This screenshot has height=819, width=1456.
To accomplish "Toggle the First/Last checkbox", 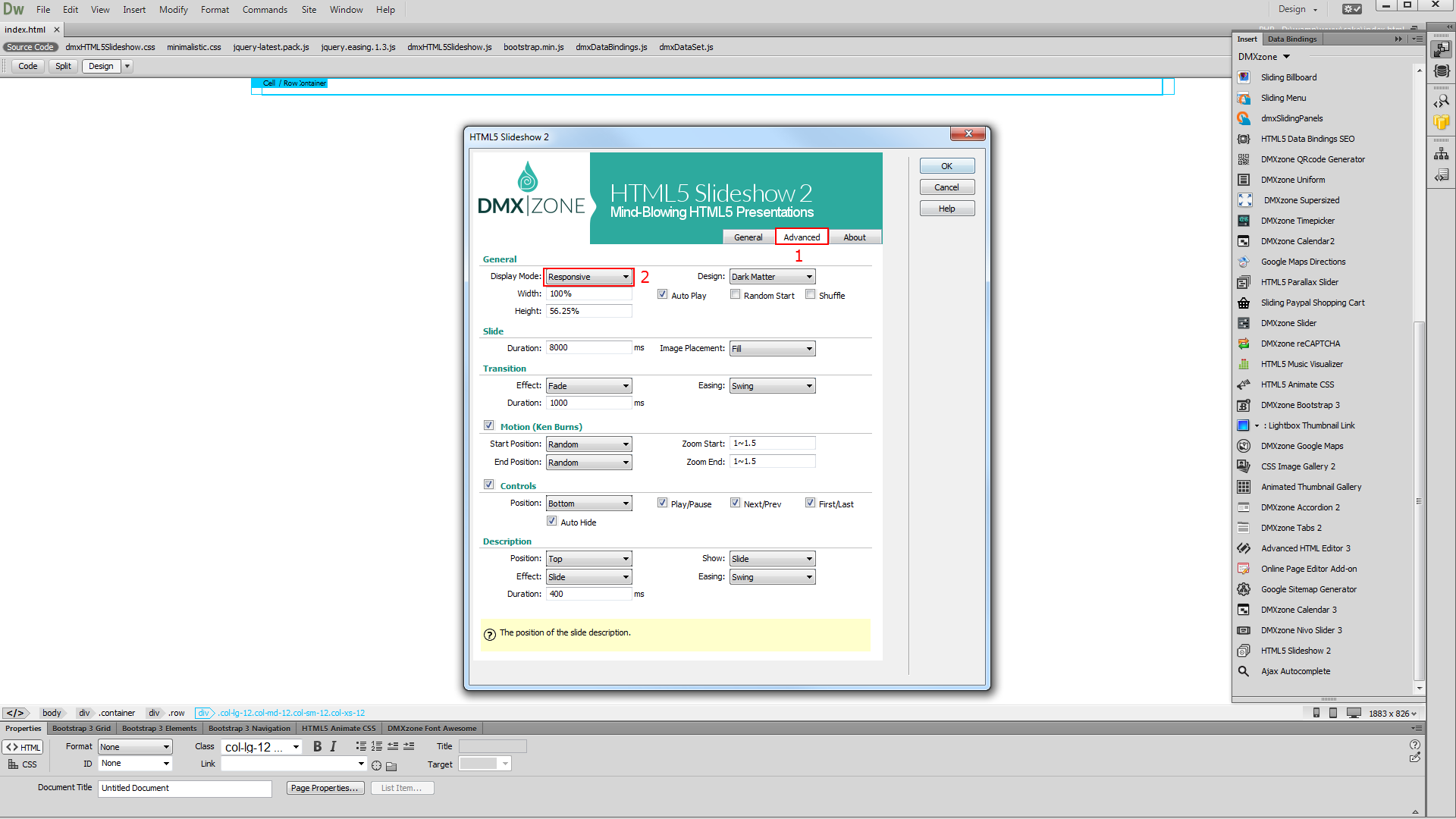I will 810,503.
